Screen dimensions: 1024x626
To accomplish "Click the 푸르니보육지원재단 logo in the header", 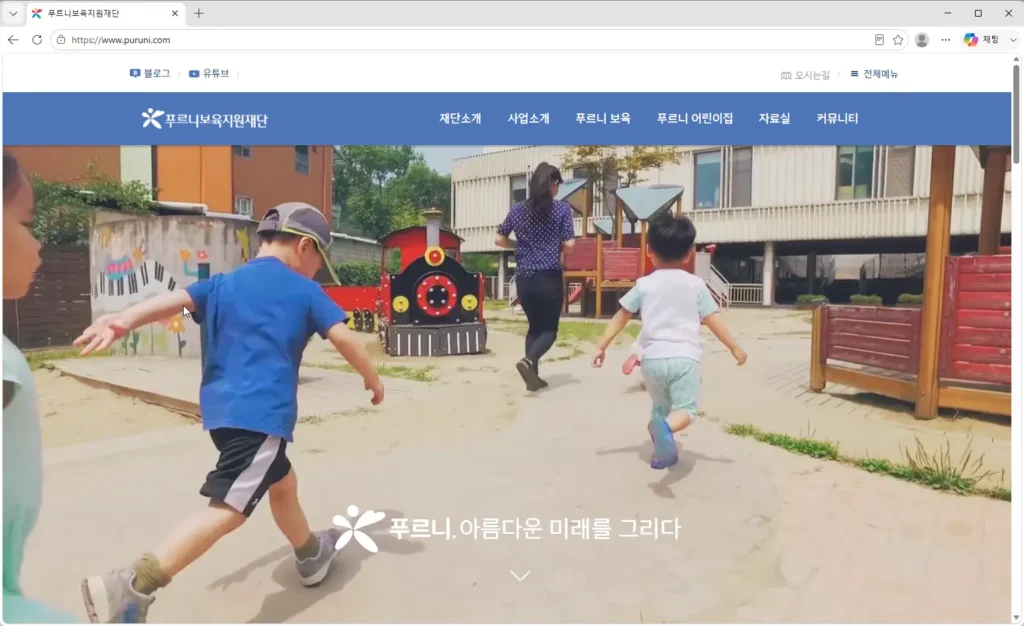I will [x=204, y=119].
